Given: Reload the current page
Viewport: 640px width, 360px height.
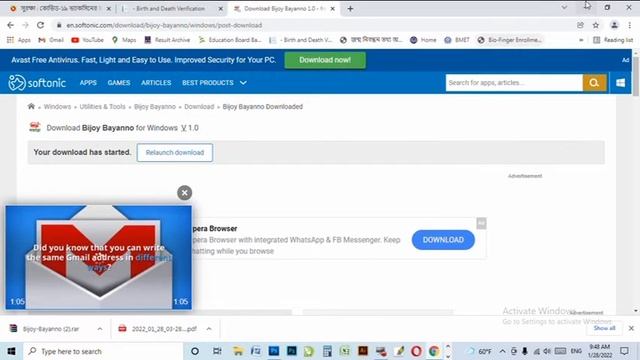Looking at the screenshot, I should pos(40,25).
